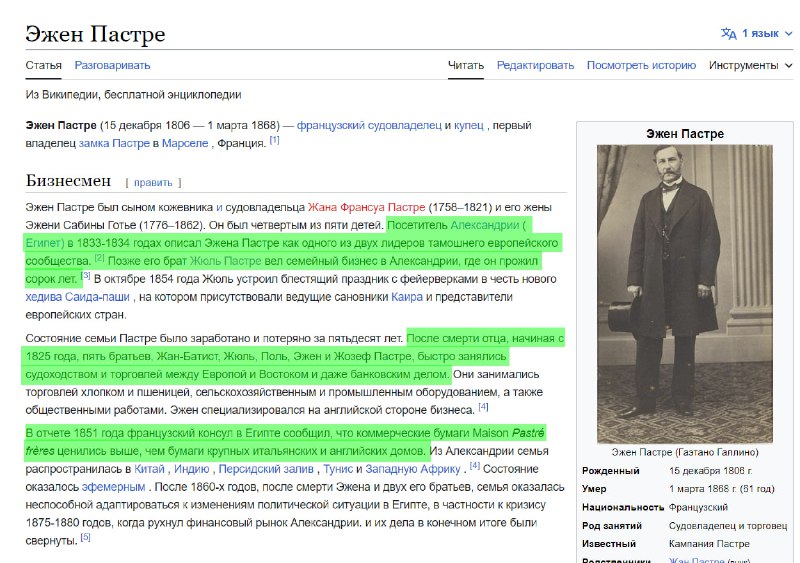Follow the "Китай" link

[x=149, y=469]
